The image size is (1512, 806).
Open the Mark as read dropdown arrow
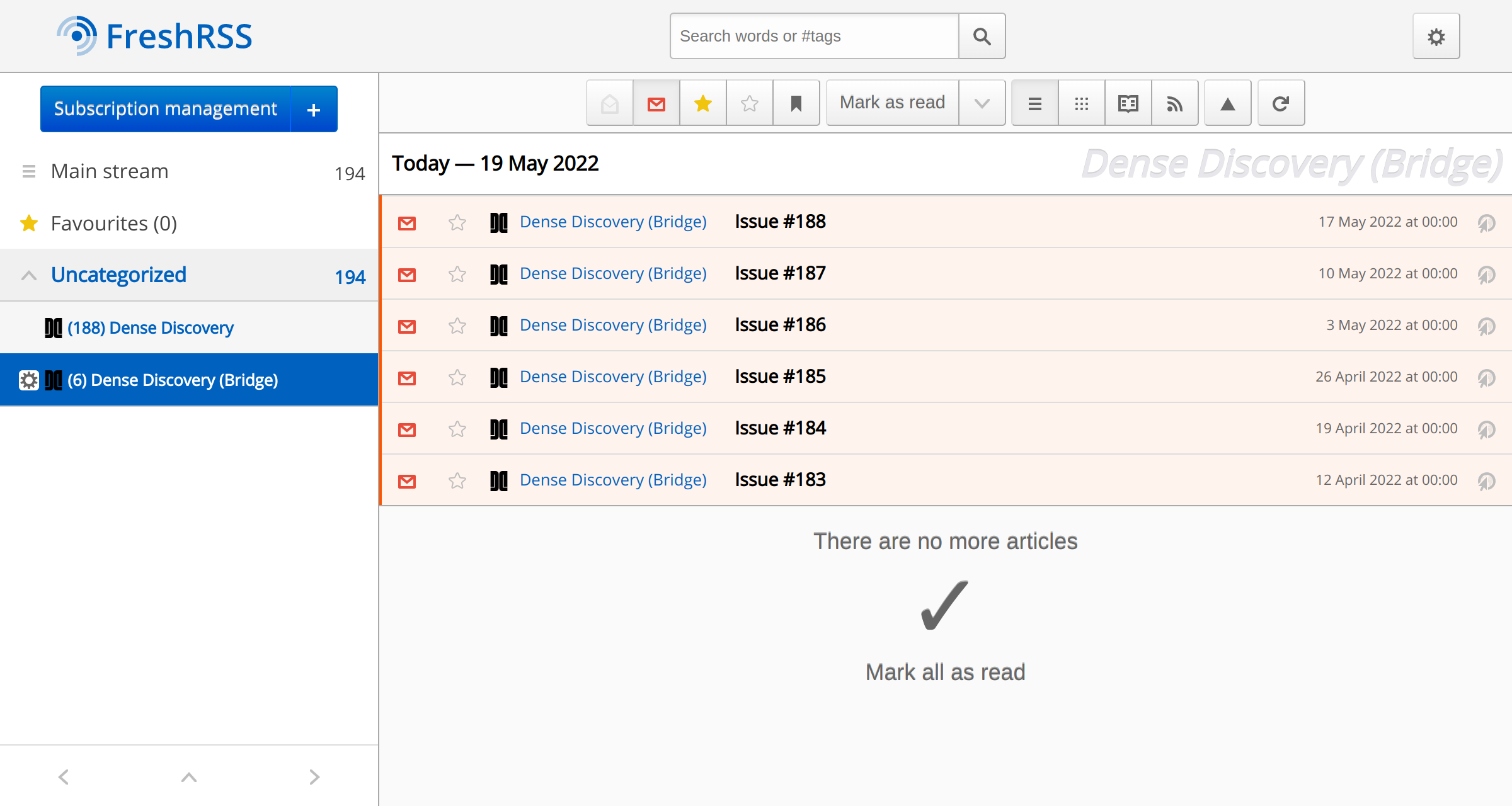click(x=982, y=103)
